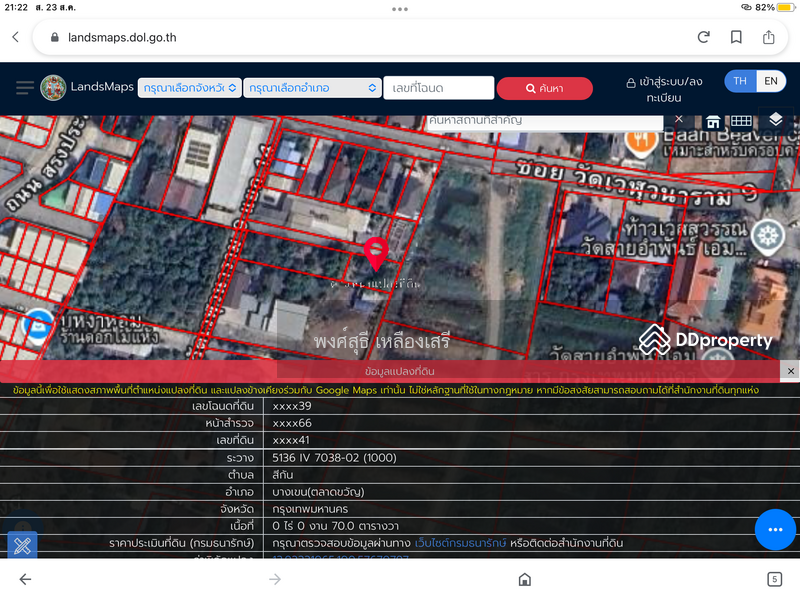The height and width of the screenshot is (600, 800).
Task: Open the LandsMaps hamburger menu
Action: coord(24,88)
